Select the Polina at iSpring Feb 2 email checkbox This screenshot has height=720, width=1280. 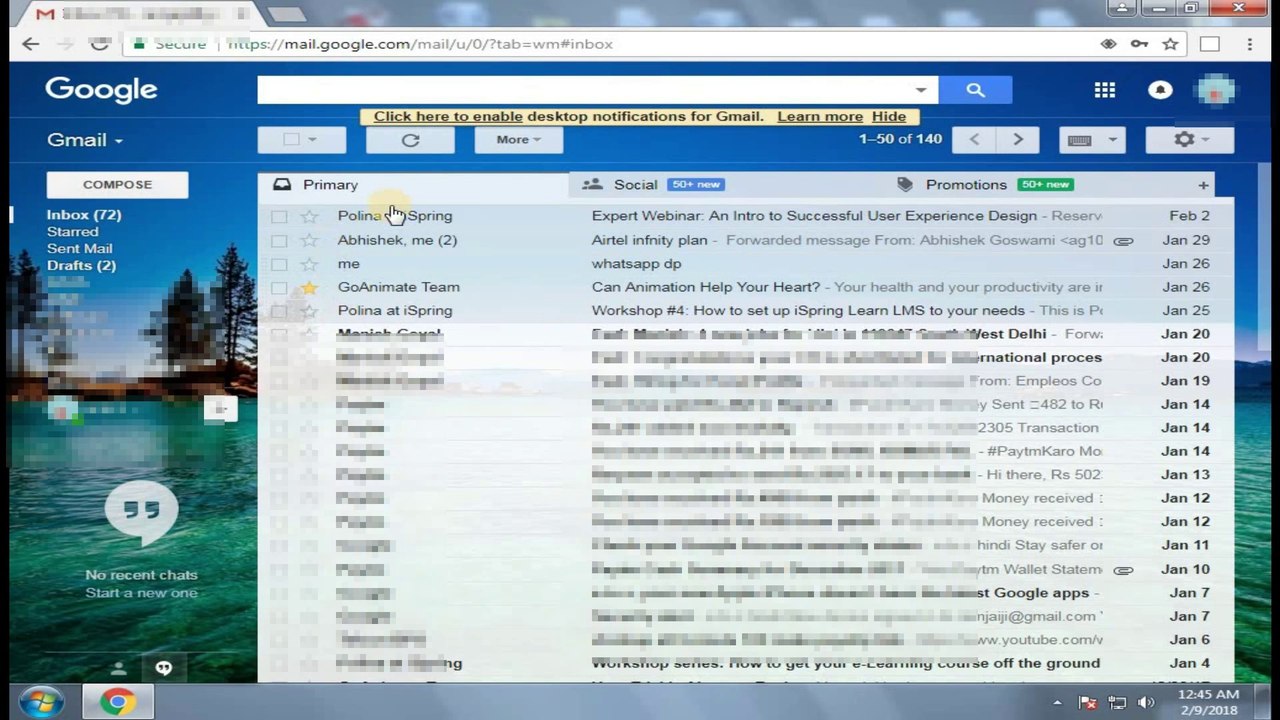279,216
